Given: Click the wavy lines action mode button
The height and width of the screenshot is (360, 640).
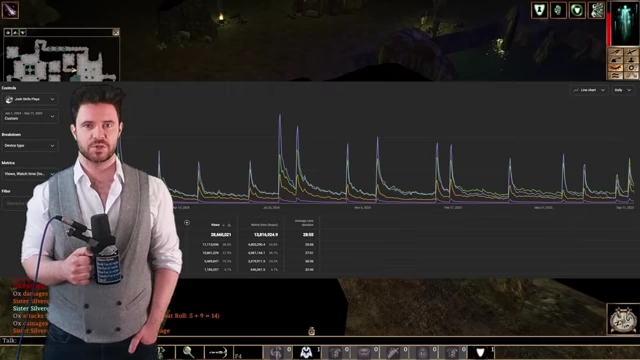Looking at the screenshot, I should point(616,76).
